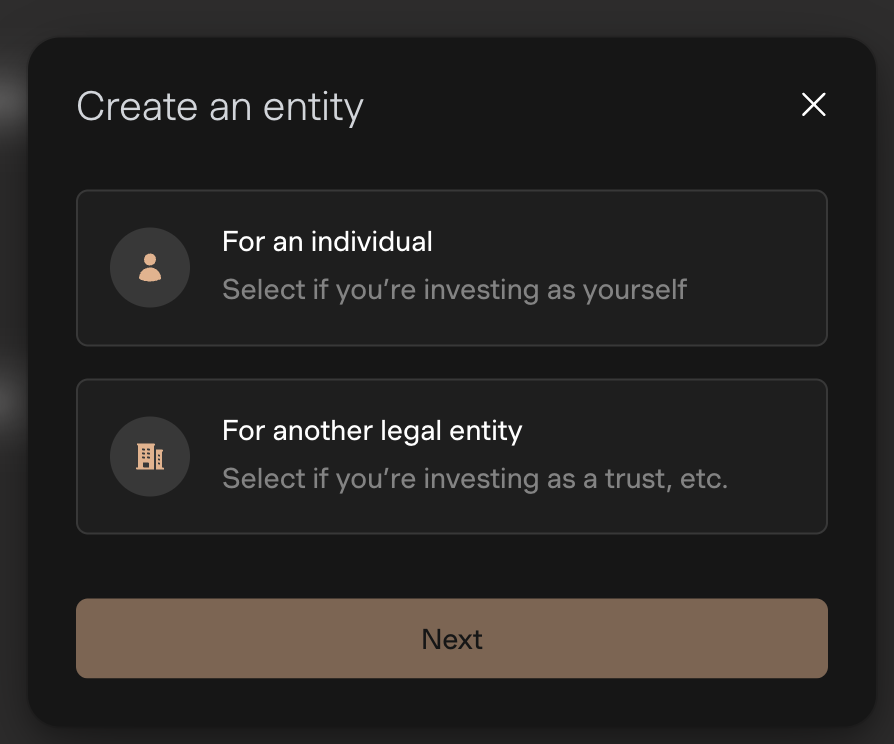Image resolution: width=894 pixels, height=744 pixels.
Task: Click the "For another legal entity" title
Action: 372,431
